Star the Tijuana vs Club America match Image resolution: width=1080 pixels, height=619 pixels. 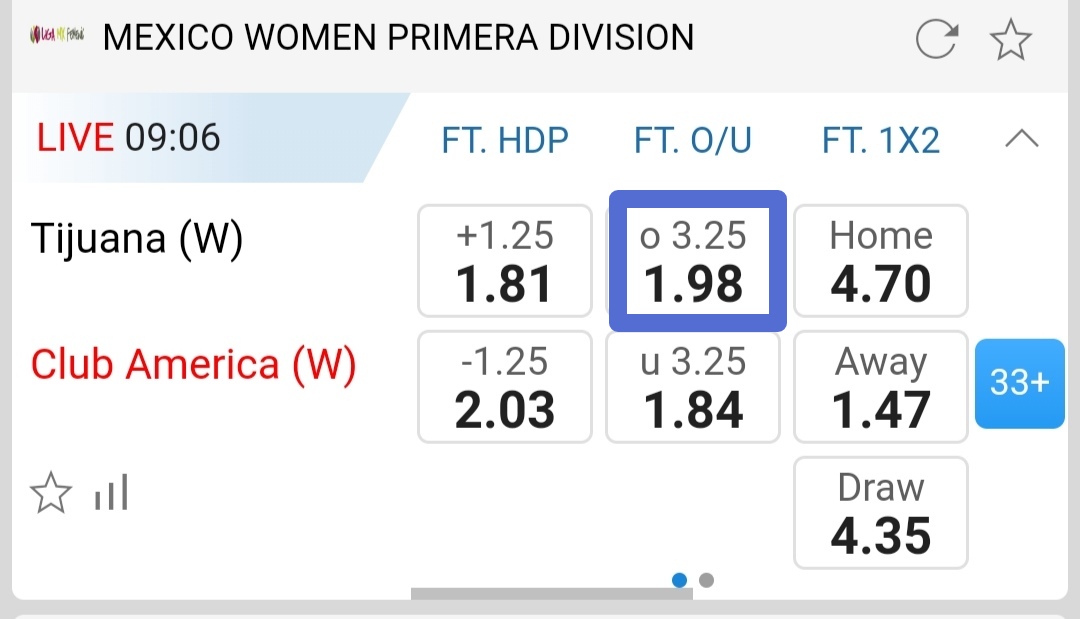[50, 493]
